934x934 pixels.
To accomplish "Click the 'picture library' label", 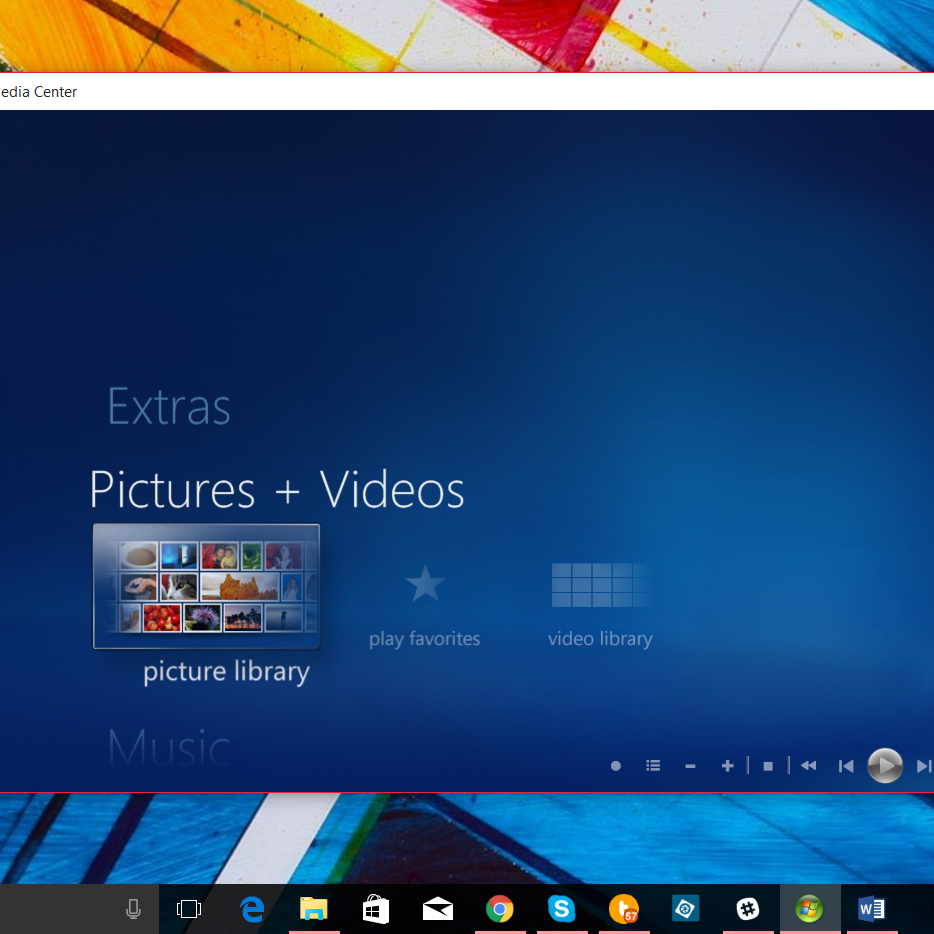I will [x=226, y=672].
